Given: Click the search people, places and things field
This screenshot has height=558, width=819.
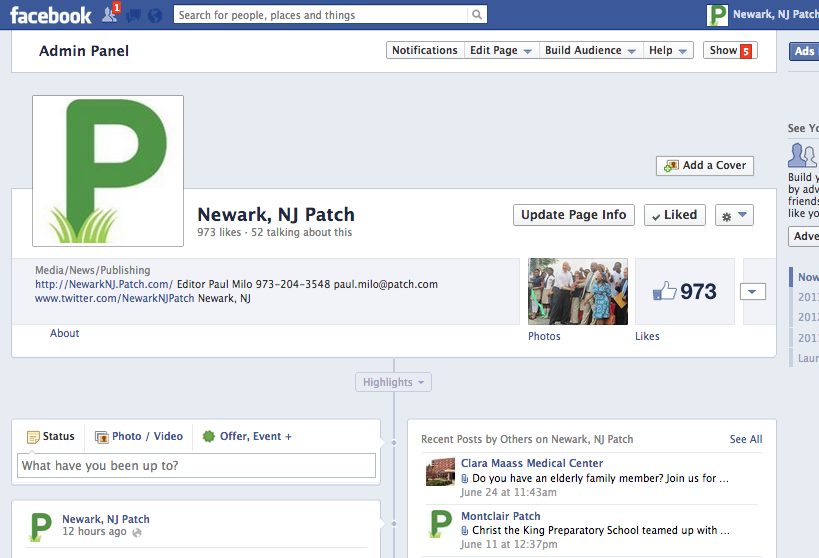Looking at the screenshot, I should [320, 15].
